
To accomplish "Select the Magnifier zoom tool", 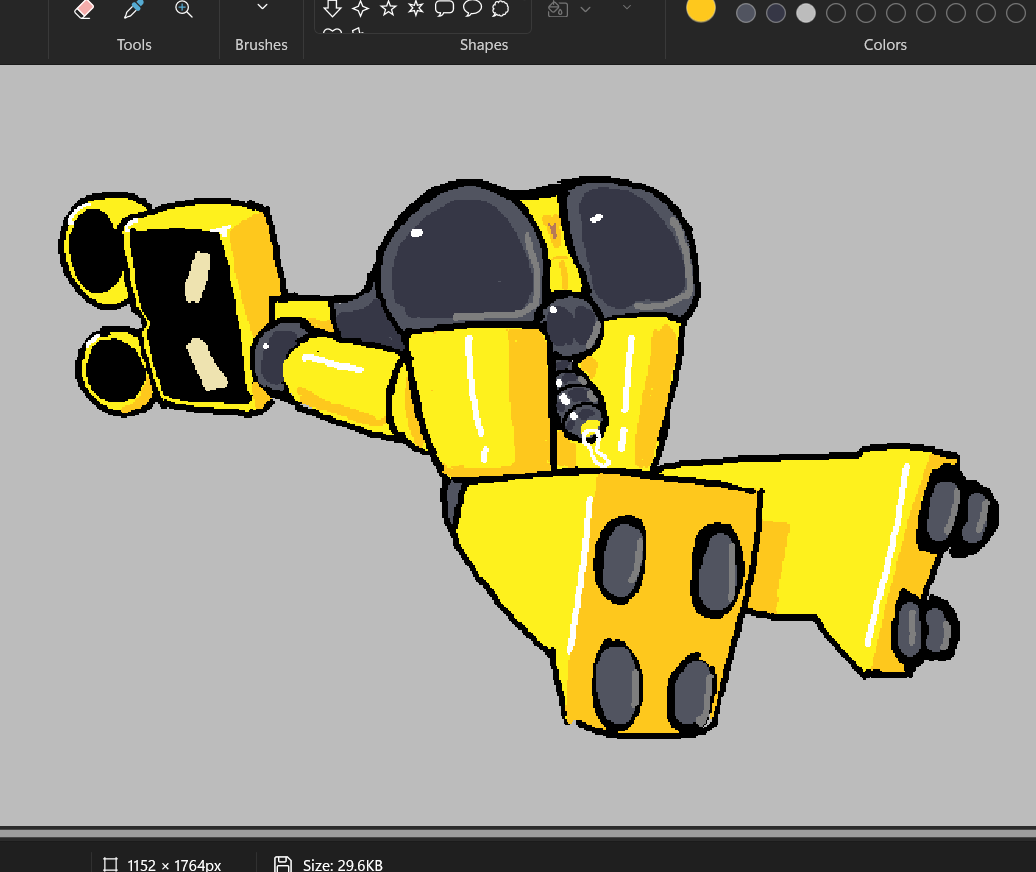I will coord(184,9).
